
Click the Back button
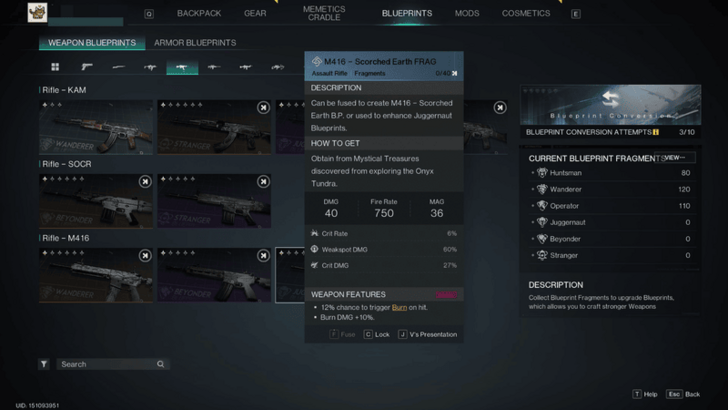click(x=685, y=394)
